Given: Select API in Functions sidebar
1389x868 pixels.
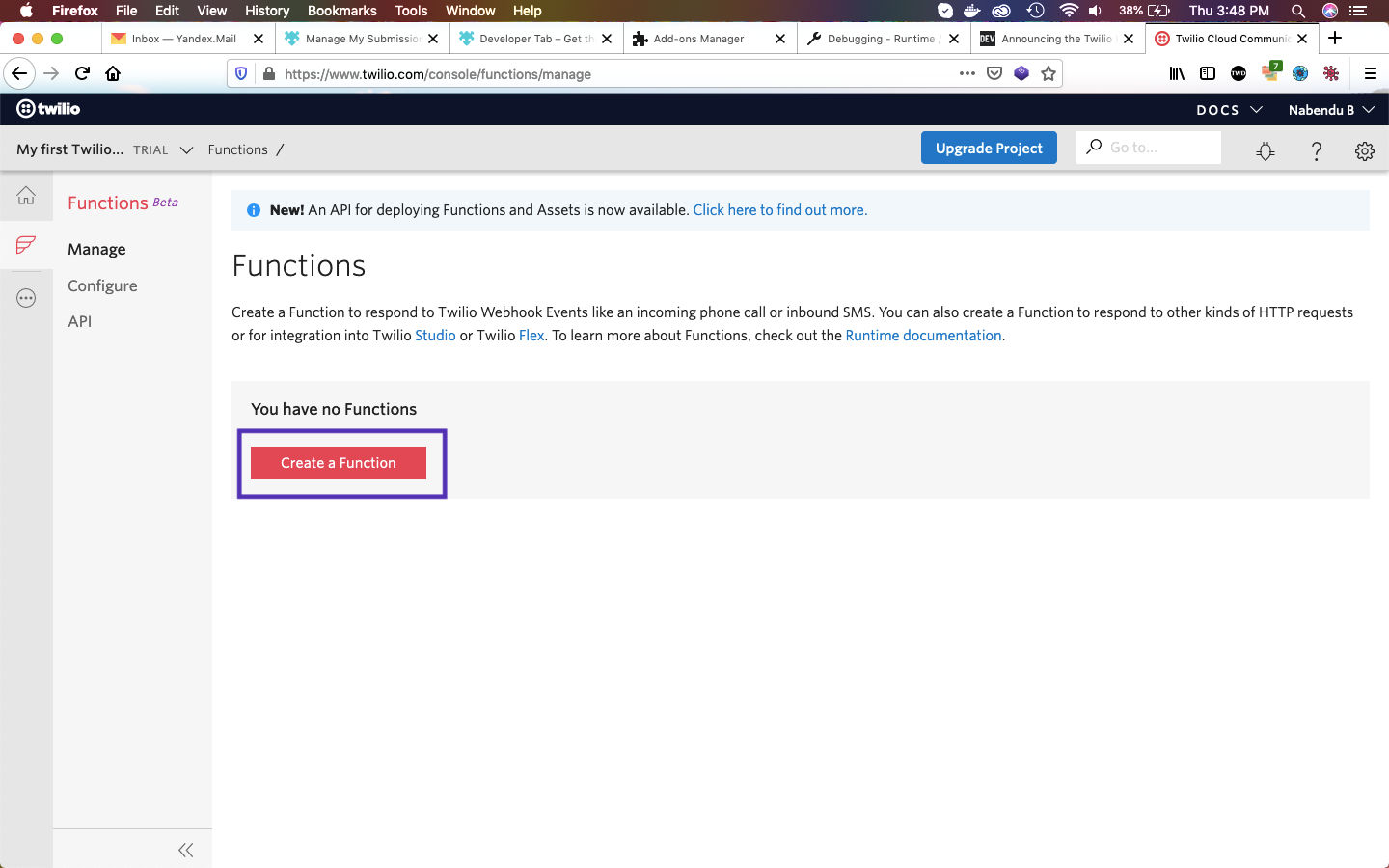Looking at the screenshot, I should pyautogui.click(x=80, y=321).
